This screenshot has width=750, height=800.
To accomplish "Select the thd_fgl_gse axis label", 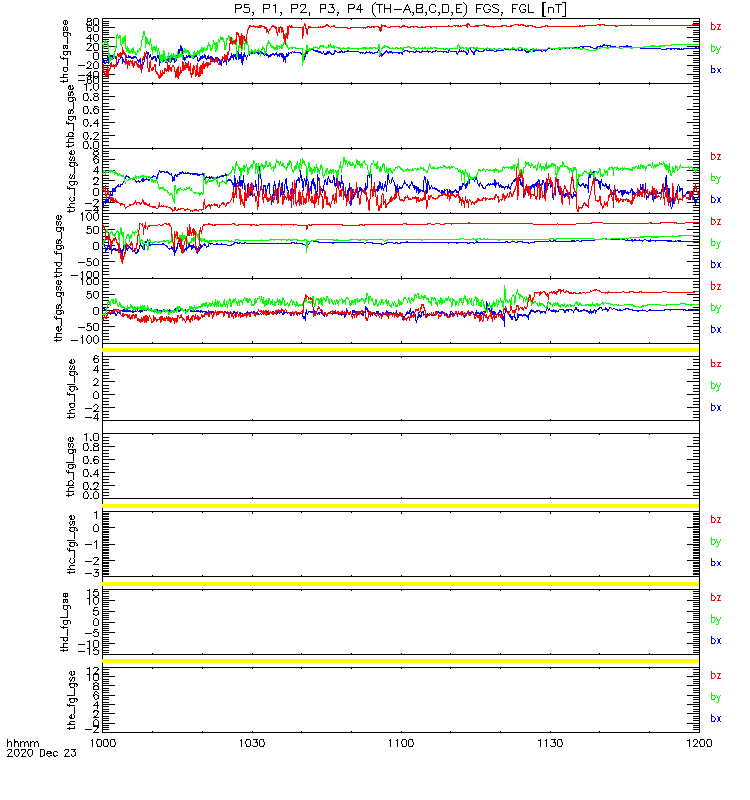I will click(65, 622).
